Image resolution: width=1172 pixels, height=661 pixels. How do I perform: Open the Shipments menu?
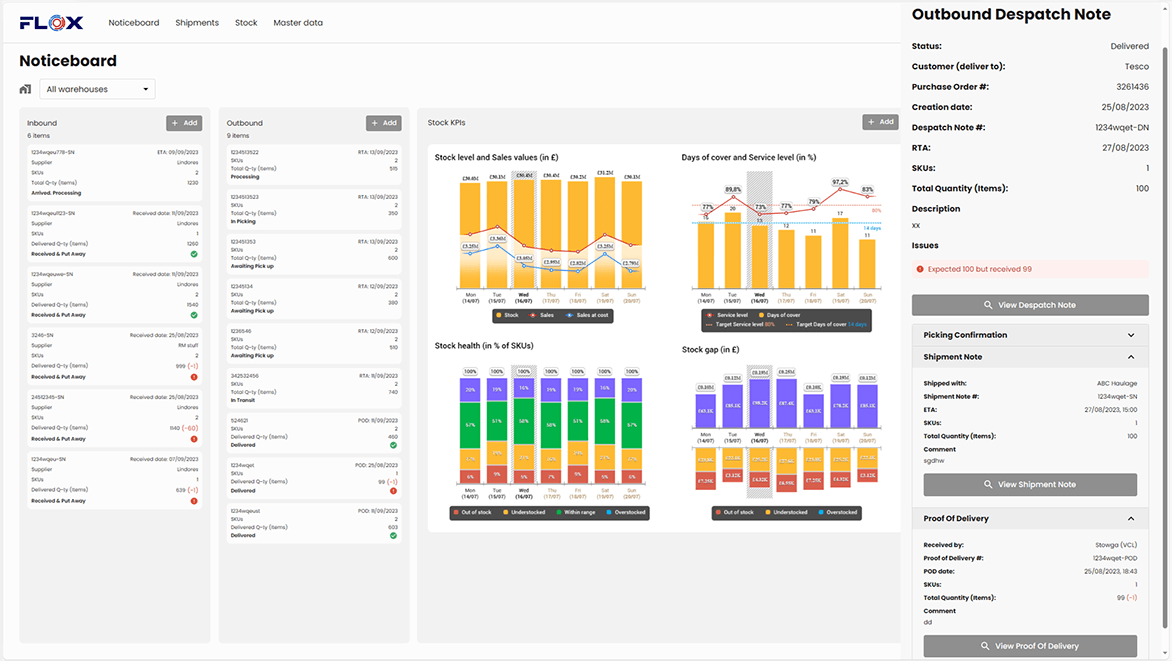197,23
